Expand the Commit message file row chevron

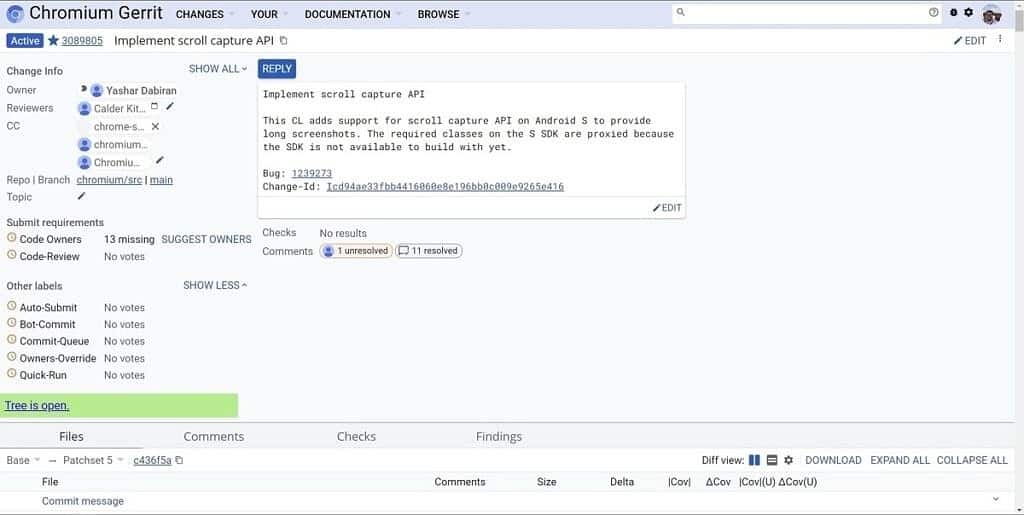[996, 499]
